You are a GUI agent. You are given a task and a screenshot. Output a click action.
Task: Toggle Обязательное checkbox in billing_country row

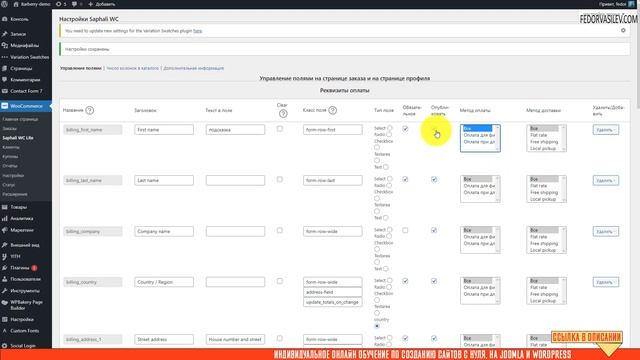tap(405, 281)
